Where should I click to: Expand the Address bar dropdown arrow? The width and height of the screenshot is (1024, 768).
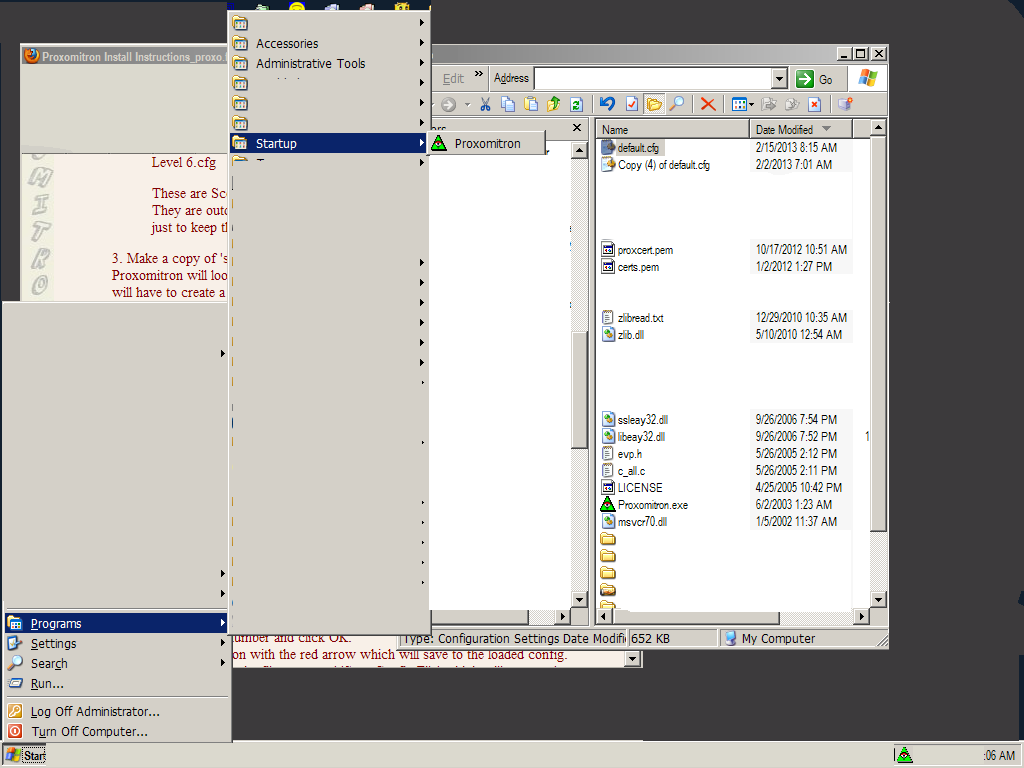click(779, 79)
